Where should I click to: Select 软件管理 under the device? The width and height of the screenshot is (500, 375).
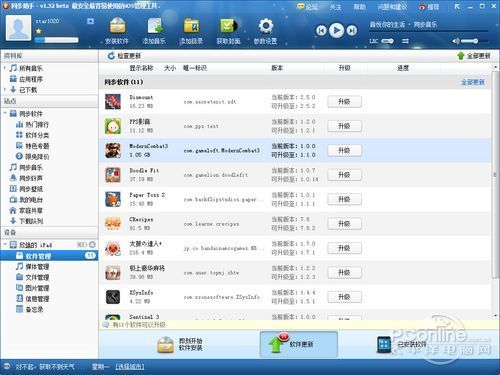point(49,256)
